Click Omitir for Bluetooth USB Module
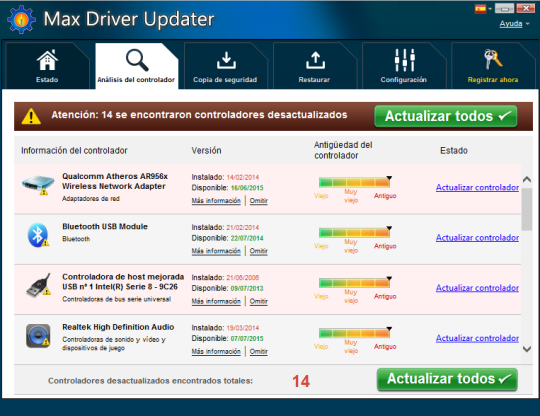Viewport: 540px width, 416px height. click(259, 251)
